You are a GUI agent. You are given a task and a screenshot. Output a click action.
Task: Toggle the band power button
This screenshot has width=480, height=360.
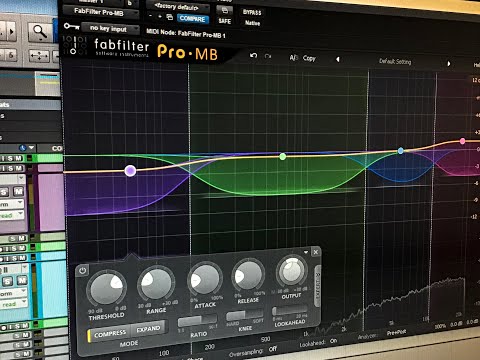82,270
